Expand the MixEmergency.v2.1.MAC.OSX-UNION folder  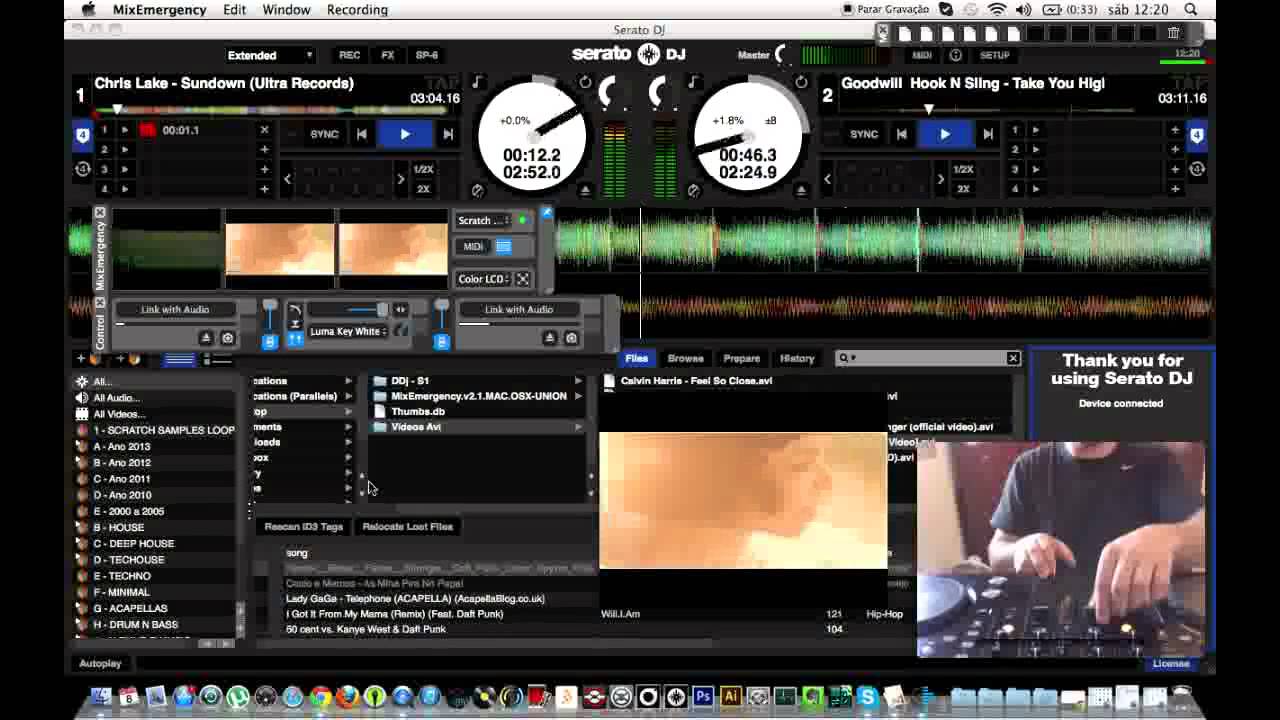tap(578, 396)
